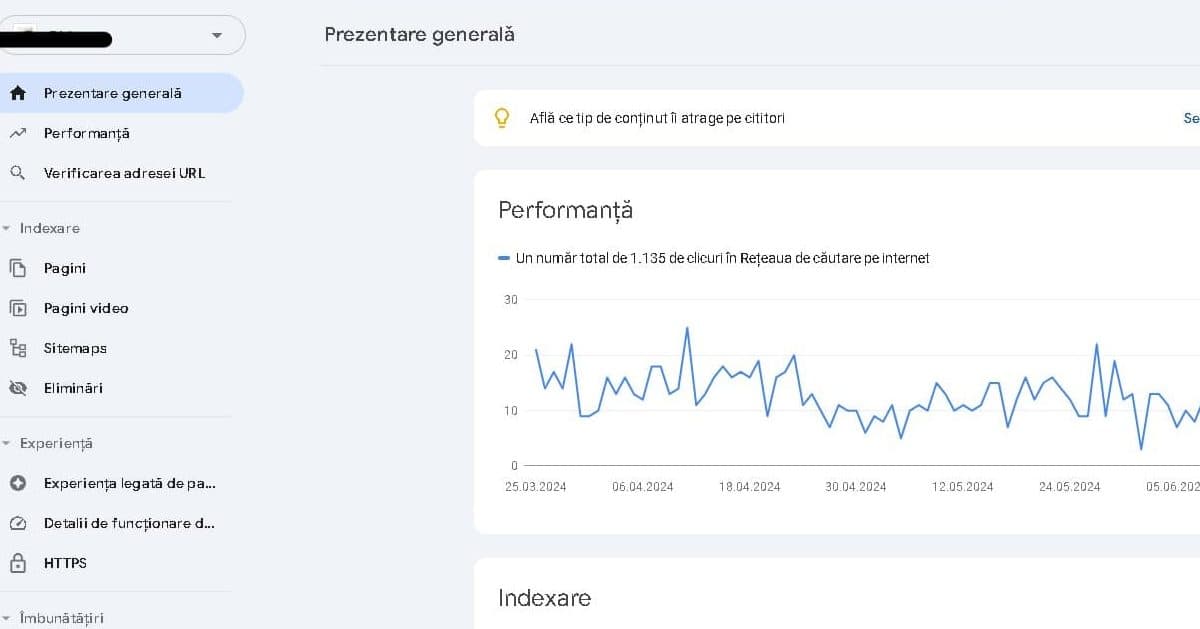Viewport: 1200px width, 629px height.
Task: Click the Performanță card heading
Action: pyautogui.click(x=565, y=210)
